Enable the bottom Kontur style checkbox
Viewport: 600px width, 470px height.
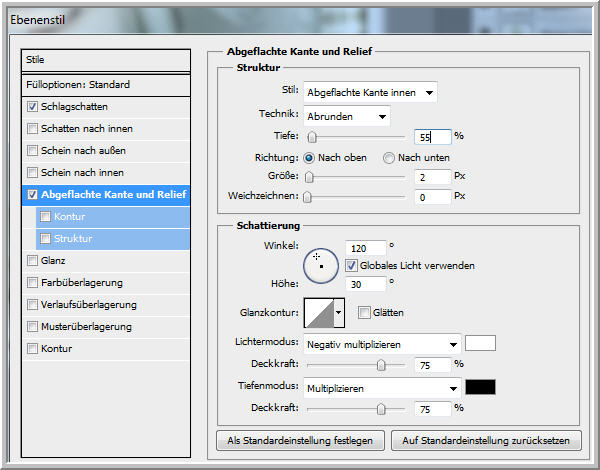(x=33, y=349)
